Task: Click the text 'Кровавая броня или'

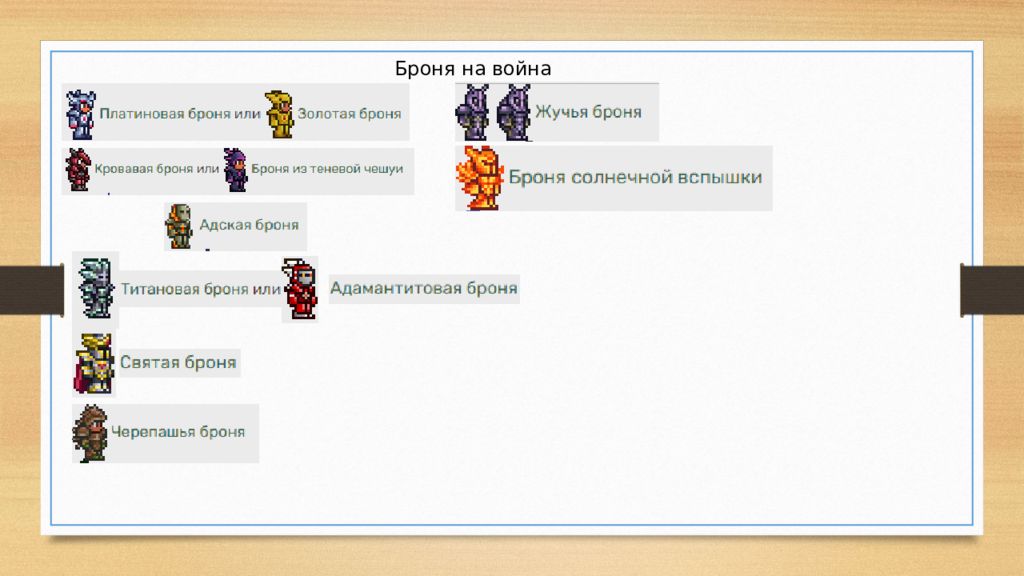Action: pyautogui.click(x=157, y=168)
